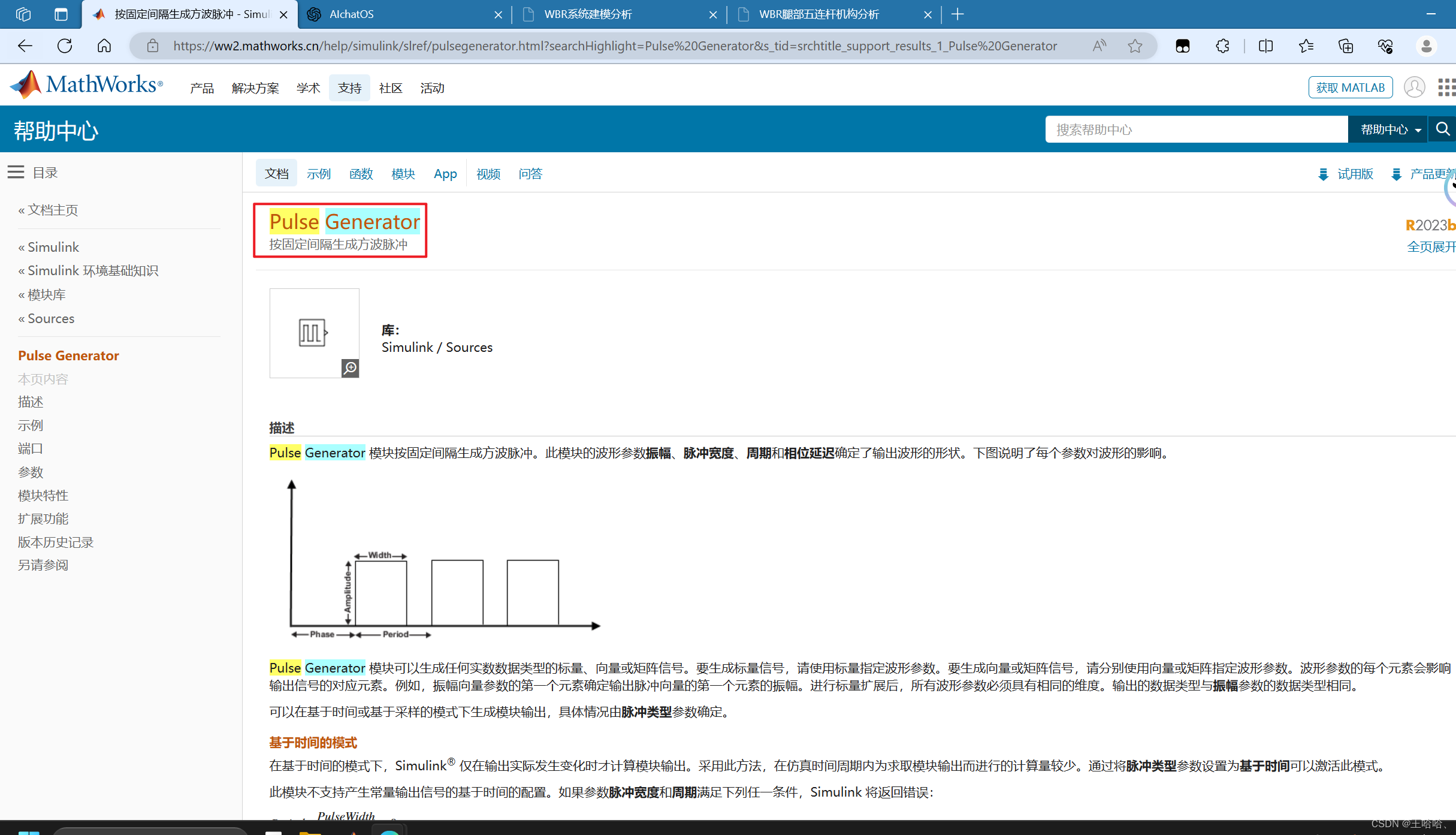Reload the current page
1456x835 pixels.
(x=65, y=46)
